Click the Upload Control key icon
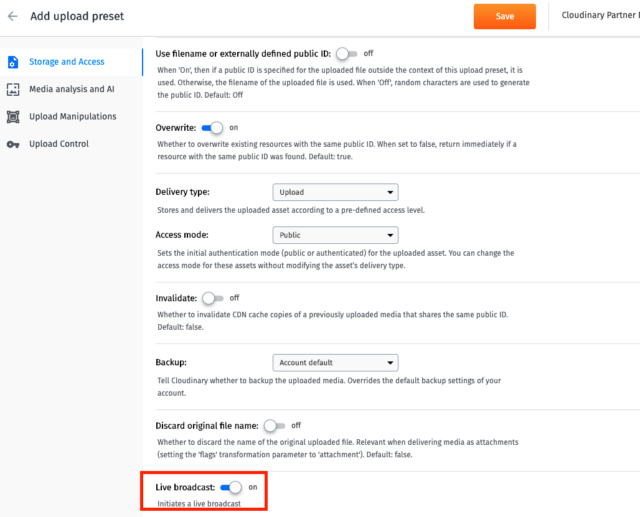 click(x=13, y=144)
